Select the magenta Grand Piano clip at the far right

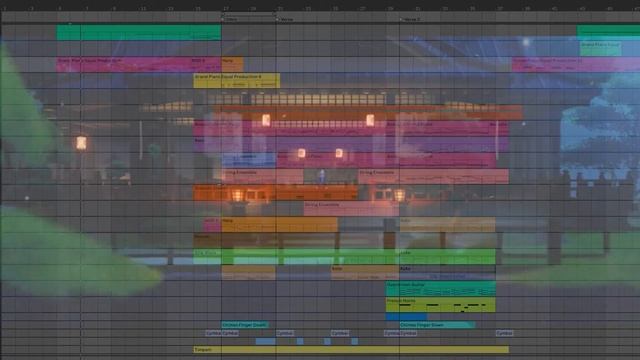point(576,64)
